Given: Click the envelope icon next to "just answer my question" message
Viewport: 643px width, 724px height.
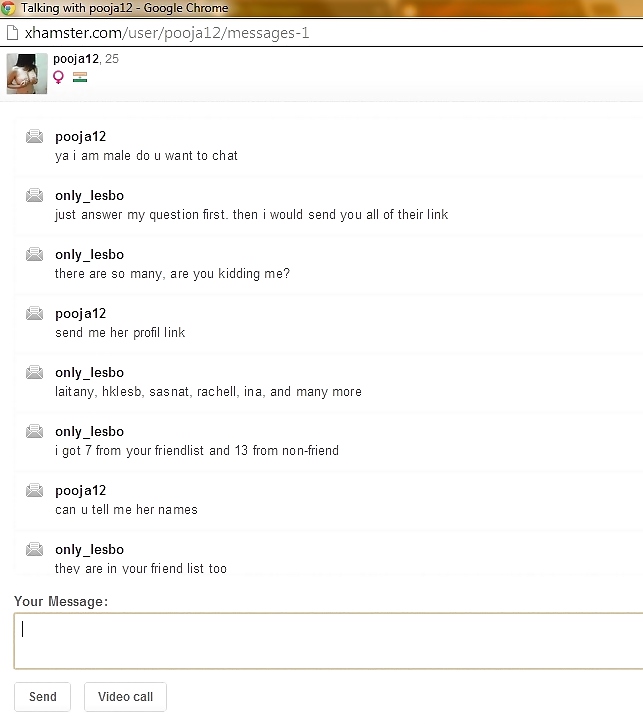Looking at the screenshot, I should 34,195.
